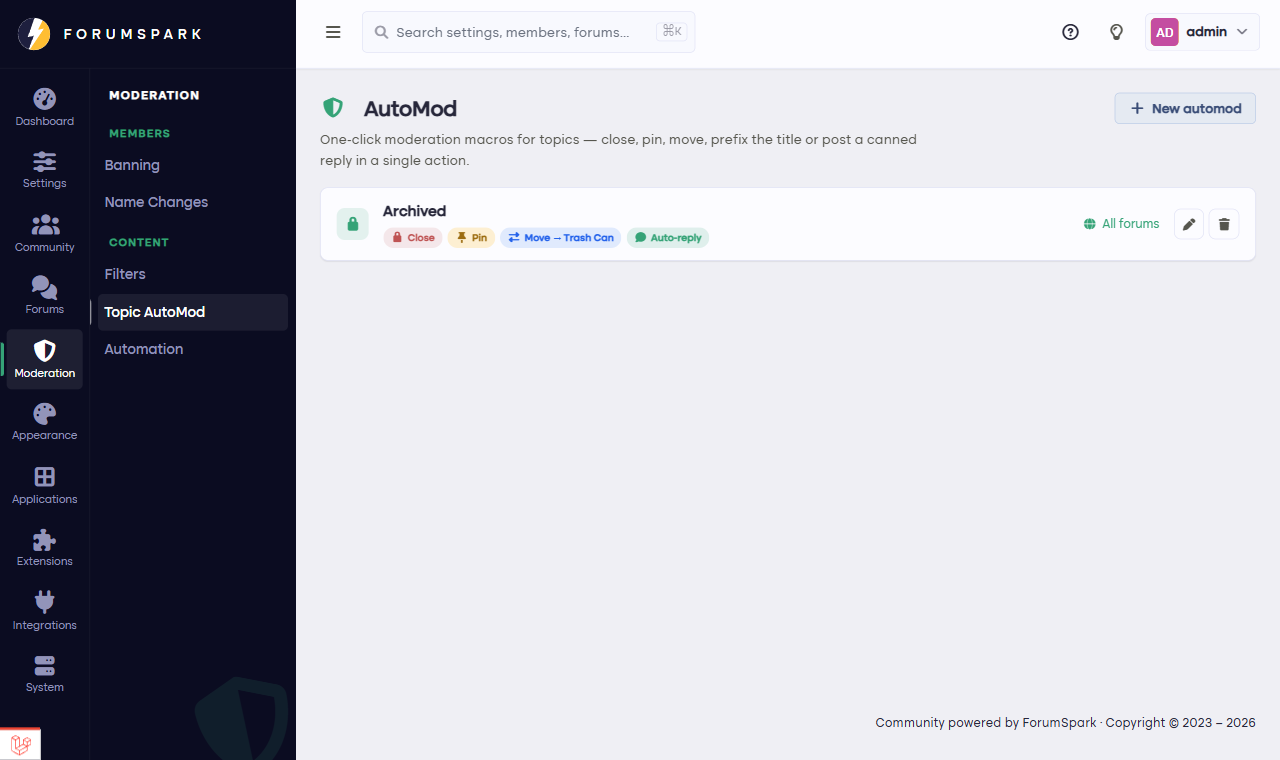The height and width of the screenshot is (760, 1280).
Task: Click the AutoMod heading shield icon
Action: tap(333, 108)
